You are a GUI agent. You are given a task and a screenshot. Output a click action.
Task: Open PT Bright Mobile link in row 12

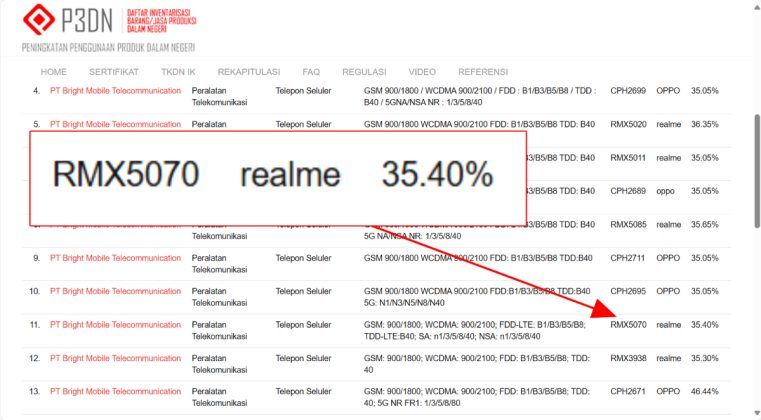pyautogui.click(x=116, y=358)
